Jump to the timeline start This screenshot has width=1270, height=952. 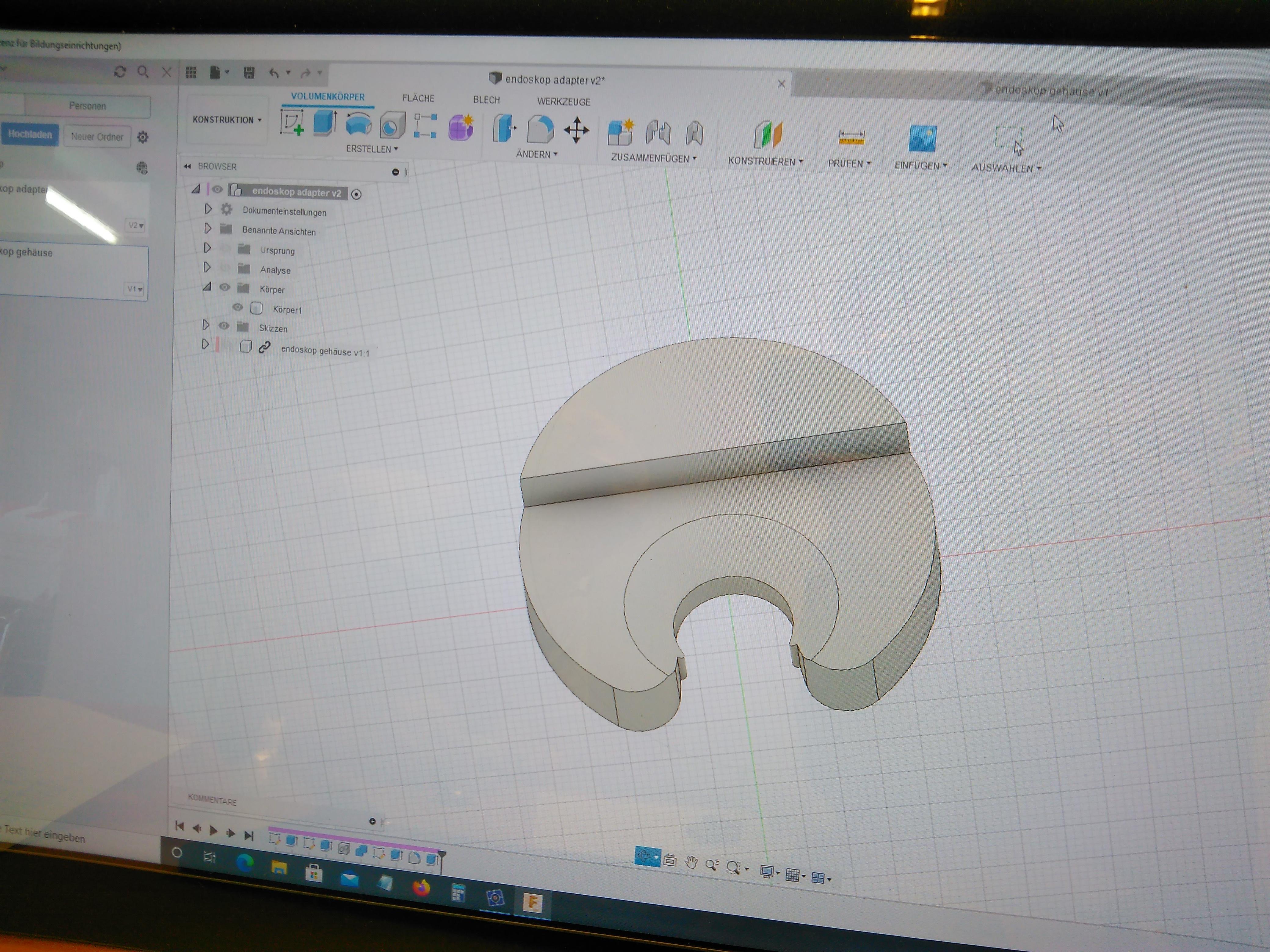(x=180, y=826)
